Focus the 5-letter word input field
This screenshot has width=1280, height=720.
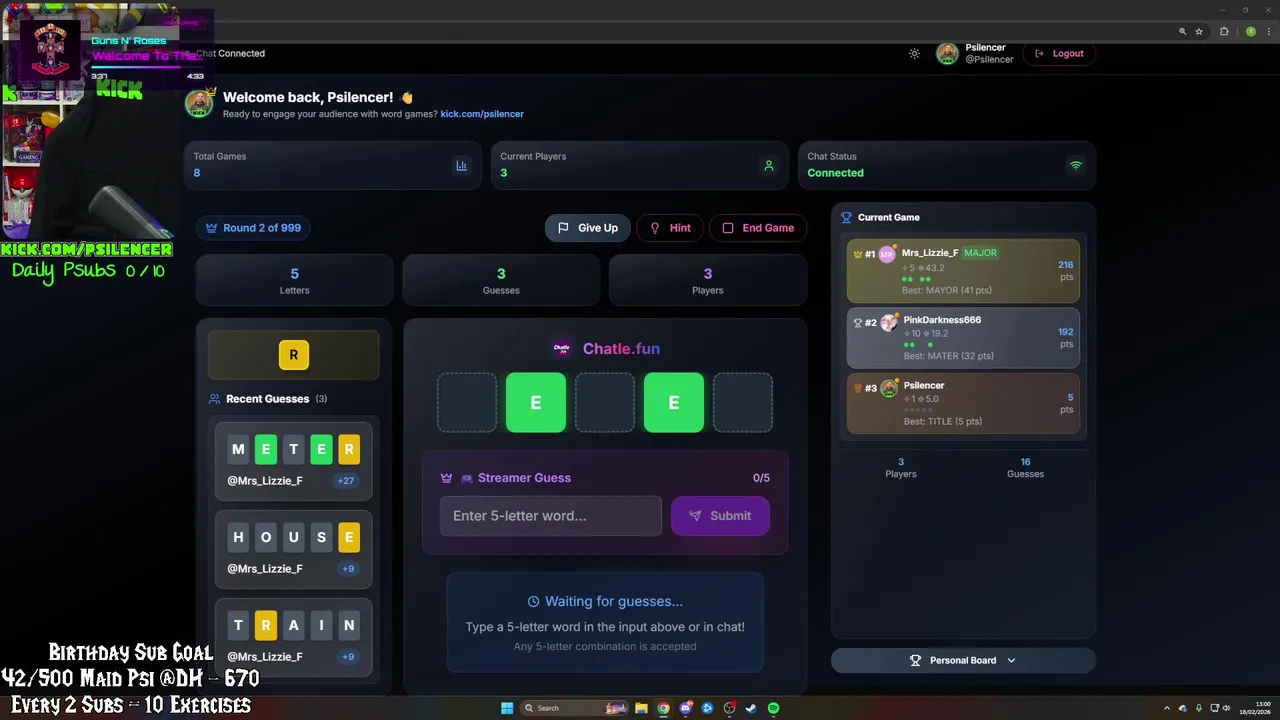[x=551, y=516]
